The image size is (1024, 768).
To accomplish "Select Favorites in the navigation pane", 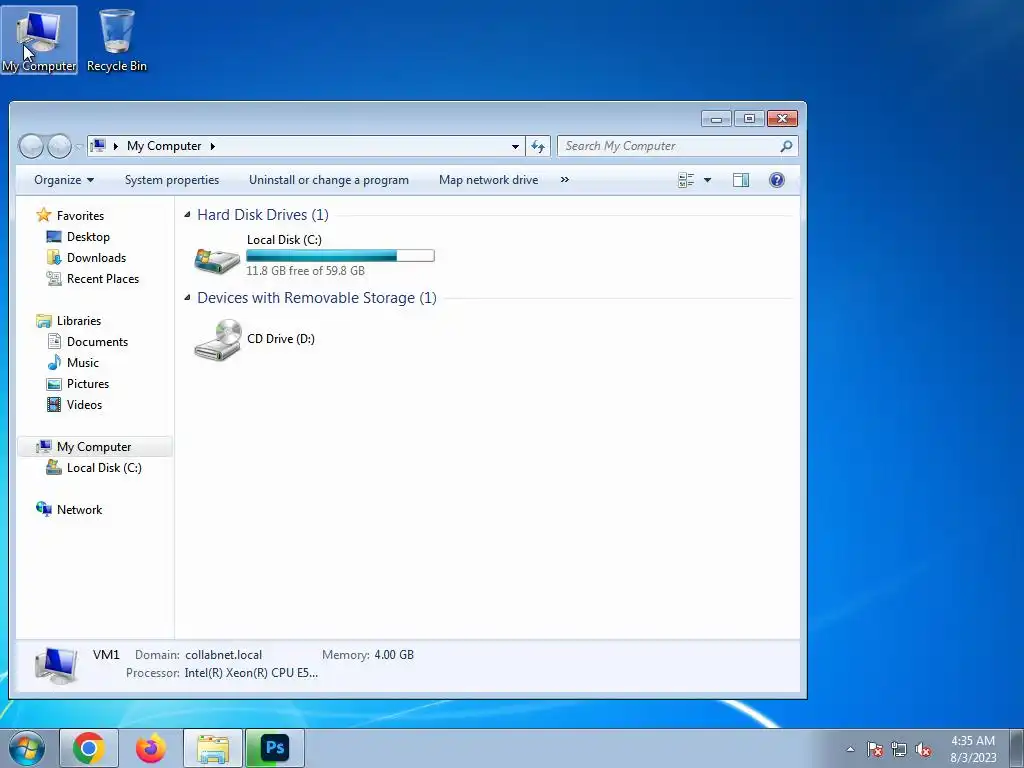I will pyautogui.click(x=80, y=216).
